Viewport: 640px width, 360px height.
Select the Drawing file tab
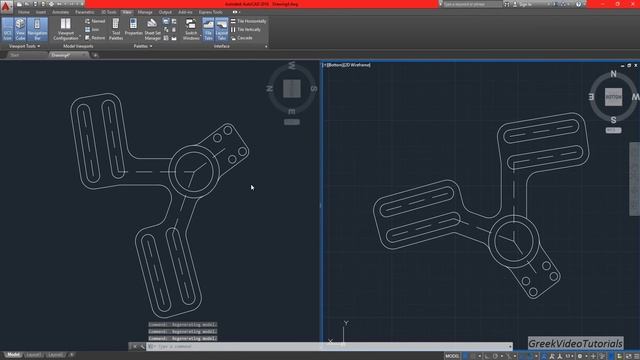tap(68, 55)
